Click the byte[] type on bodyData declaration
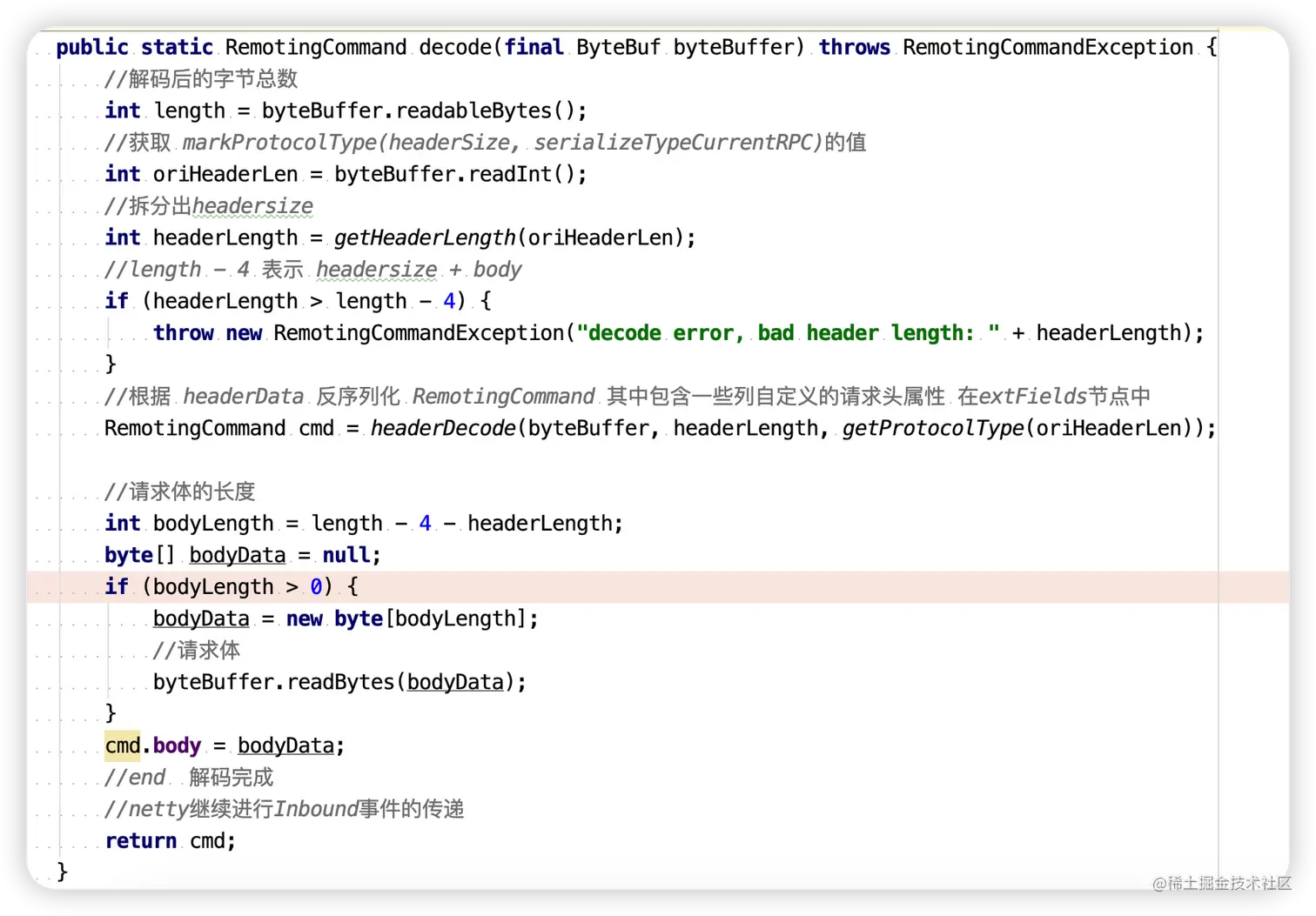 (140, 555)
